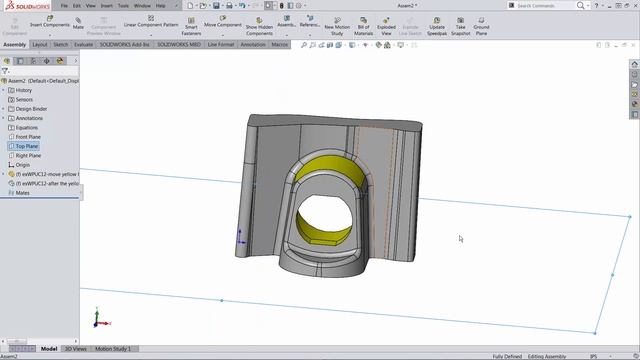640x360 pixels.
Task: Select the Front Plane item
Action: pyautogui.click(x=24, y=137)
